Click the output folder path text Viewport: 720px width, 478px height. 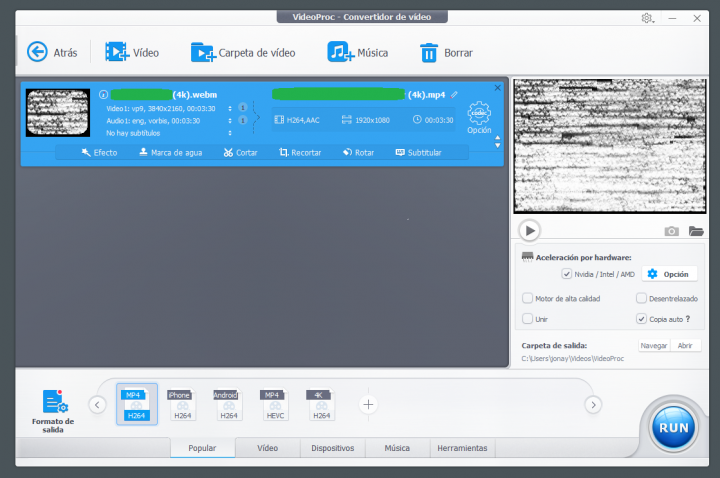point(573,359)
